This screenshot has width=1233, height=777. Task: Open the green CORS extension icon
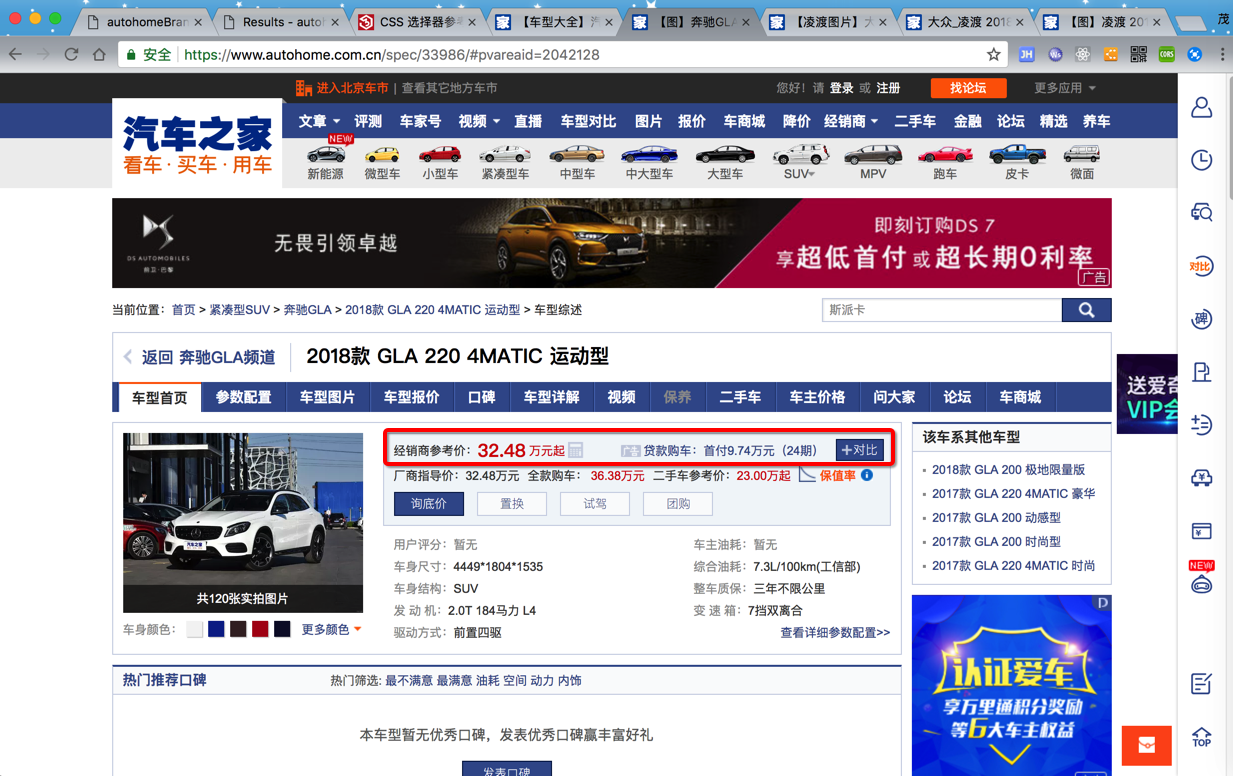point(1166,55)
